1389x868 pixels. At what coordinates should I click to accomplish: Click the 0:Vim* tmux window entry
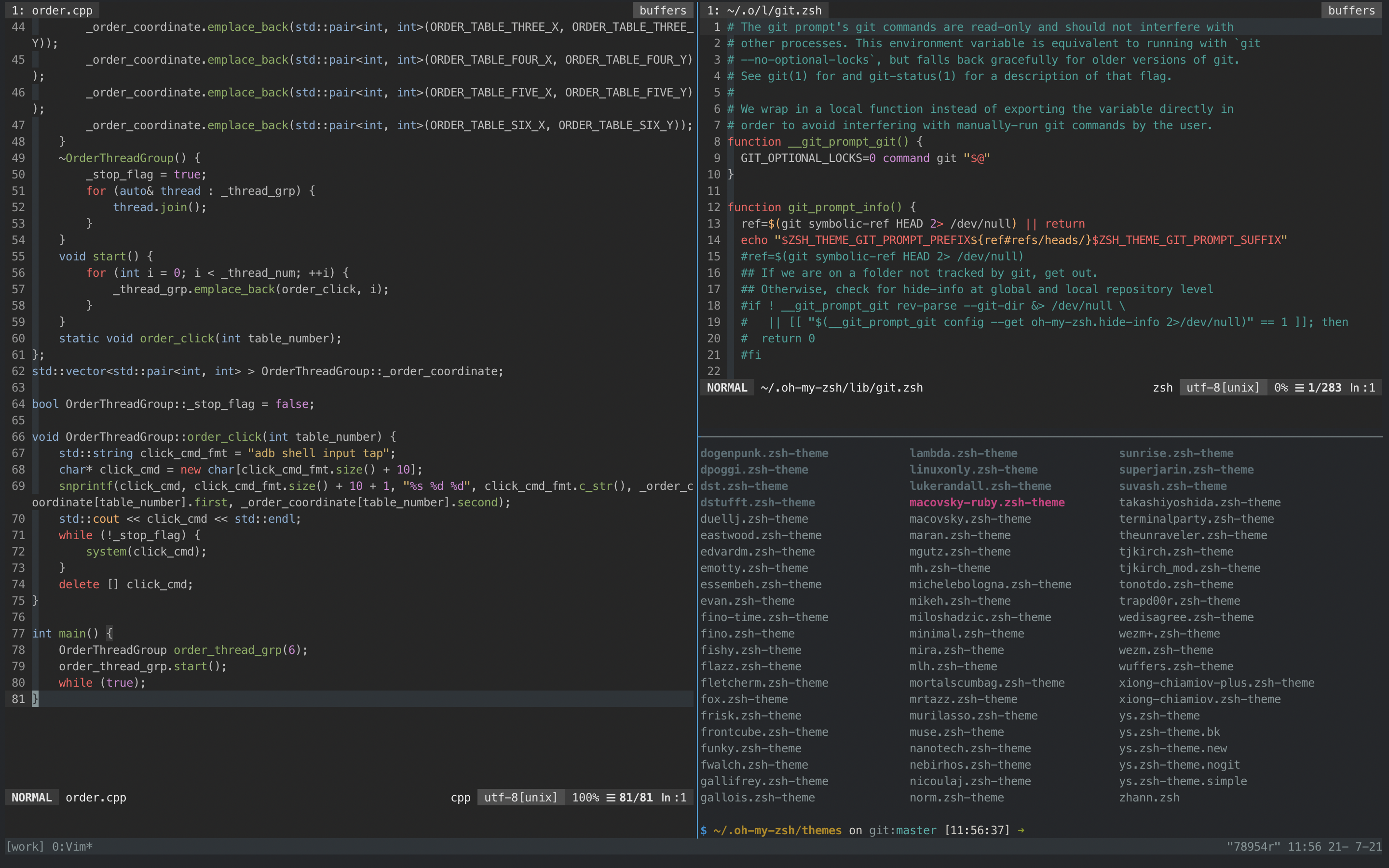pyautogui.click(x=72, y=847)
